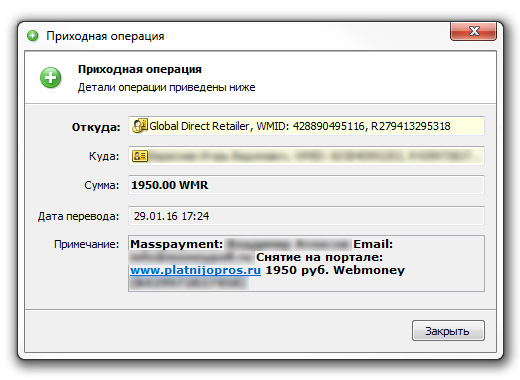The image size is (520, 380).
Task: Click the Откуда: label
Action: (96, 127)
